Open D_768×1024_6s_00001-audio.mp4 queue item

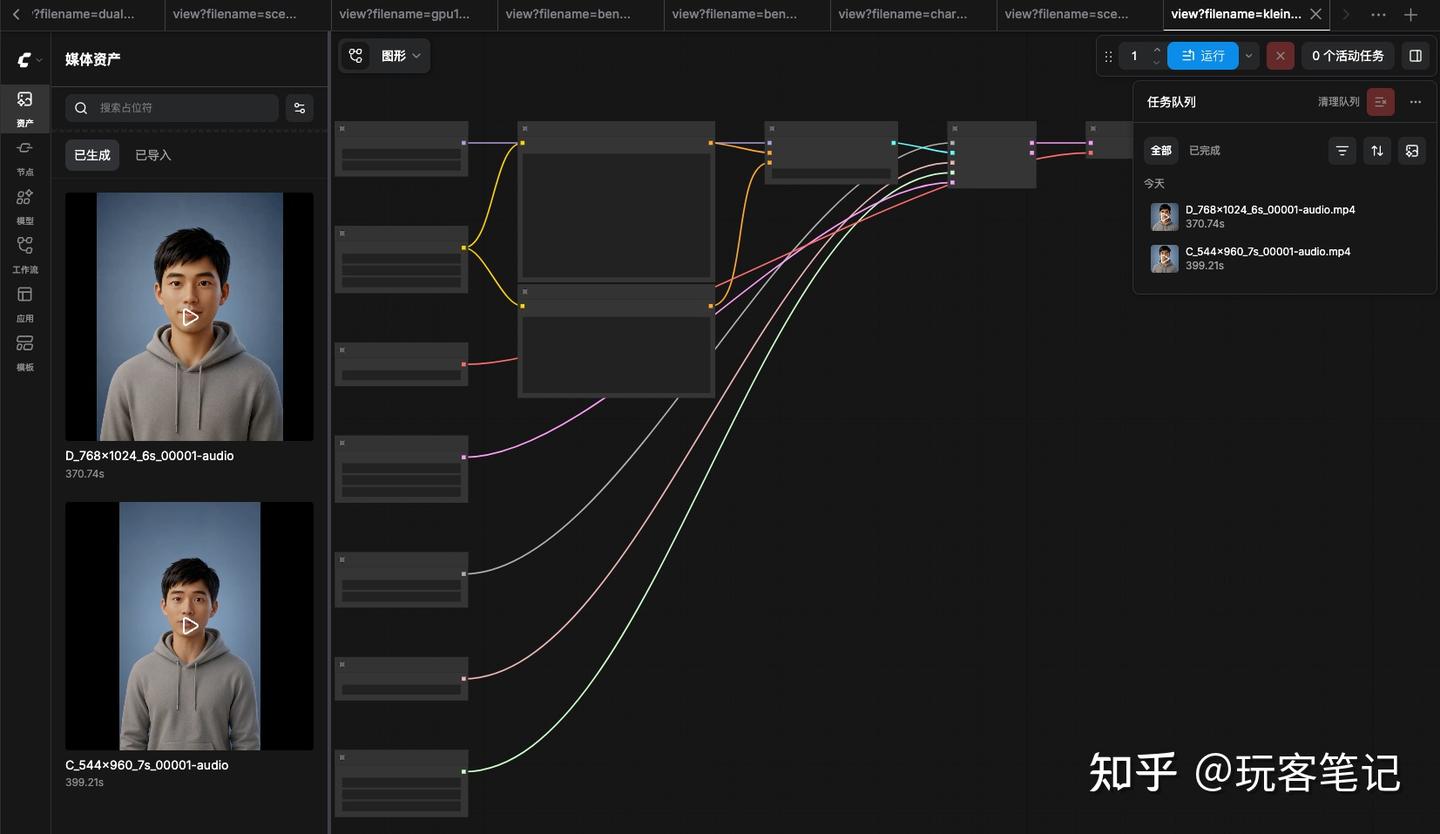(1284, 217)
